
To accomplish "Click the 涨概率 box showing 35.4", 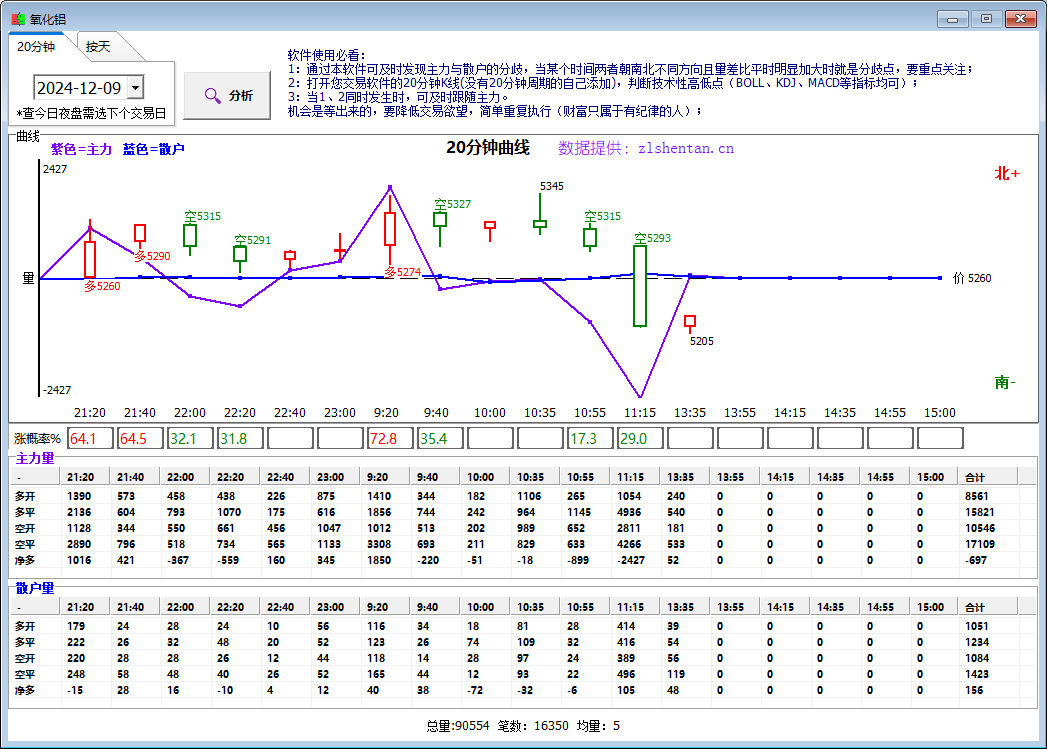I will coord(440,439).
